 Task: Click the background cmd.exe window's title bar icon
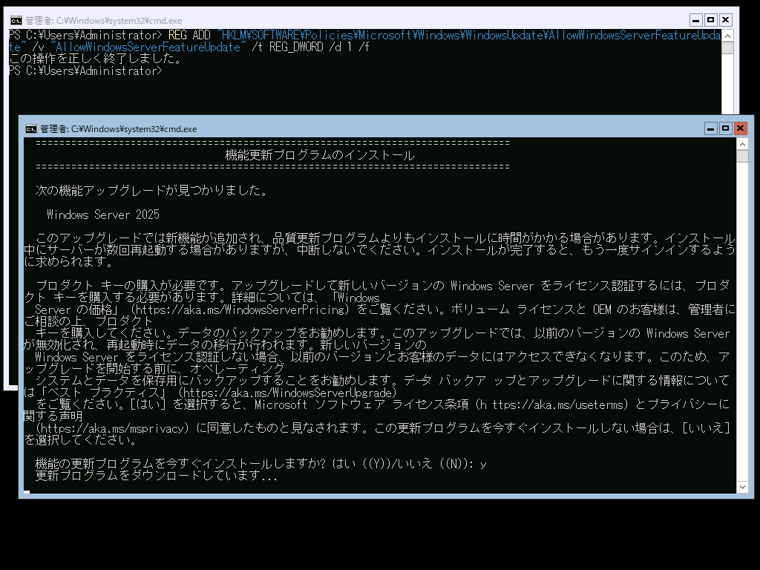pos(16,20)
